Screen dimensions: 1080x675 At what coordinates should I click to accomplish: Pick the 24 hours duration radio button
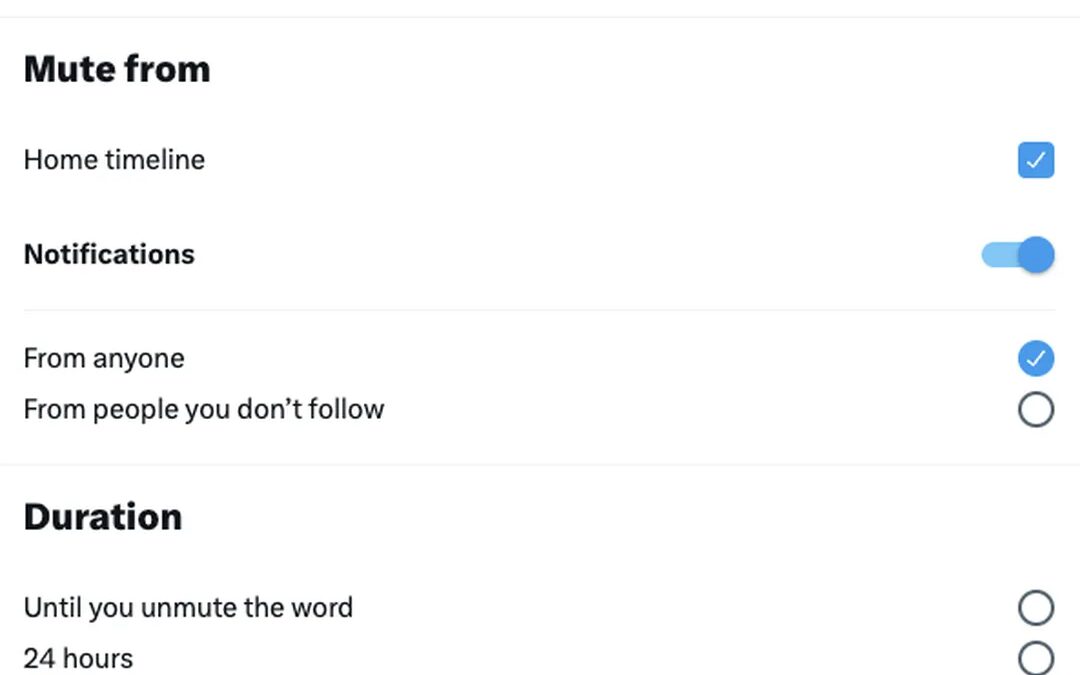coord(1036,658)
